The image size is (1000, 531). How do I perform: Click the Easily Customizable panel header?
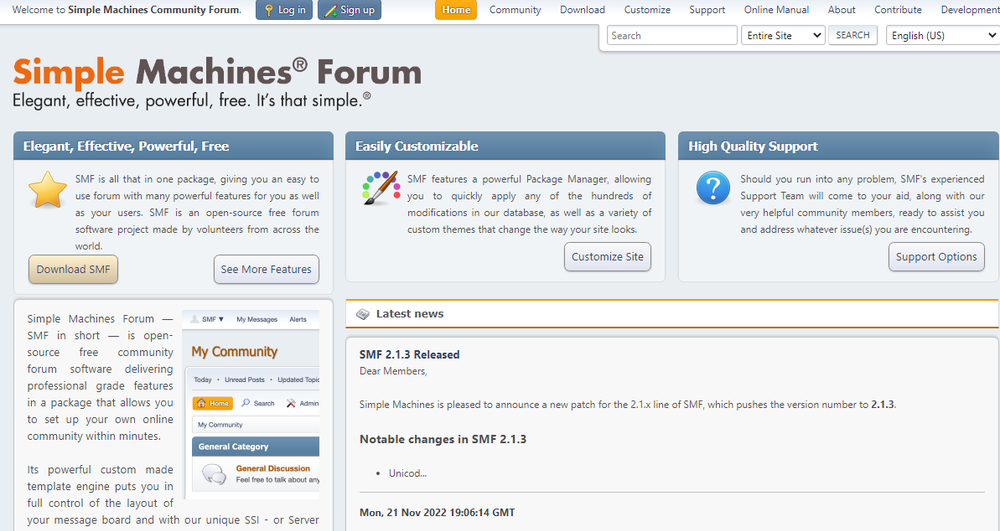[x=505, y=146]
